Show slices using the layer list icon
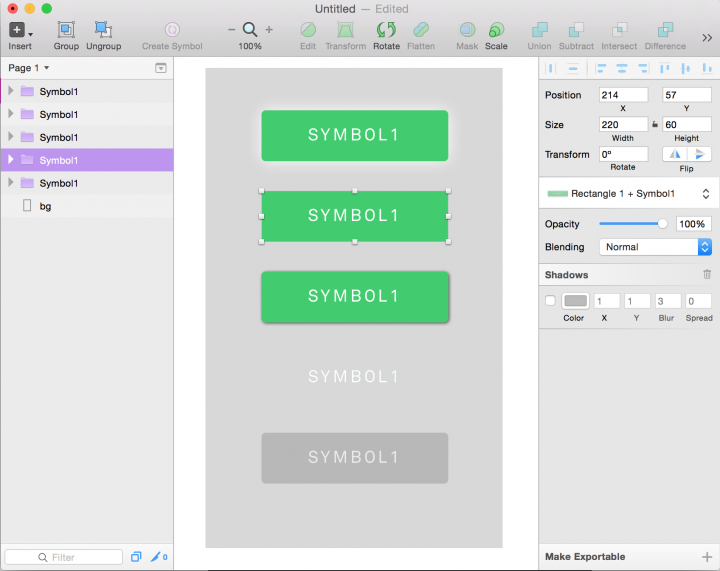Viewport: 720px width, 571px height. click(x=136, y=557)
